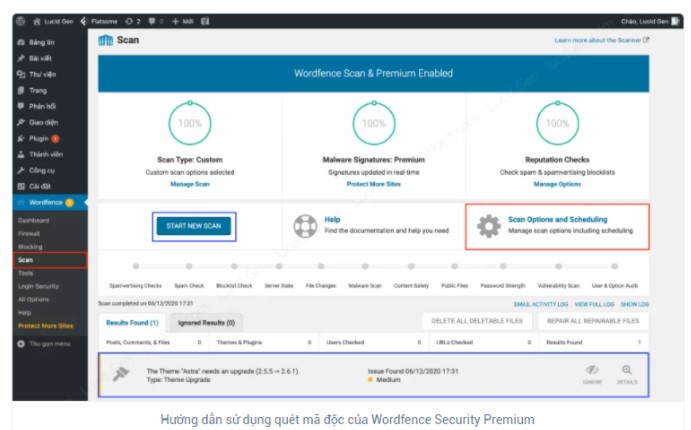The width and height of the screenshot is (691, 430).
Task: Click the Ignore eye icon on the issue
Action: [x=591, y=371]
